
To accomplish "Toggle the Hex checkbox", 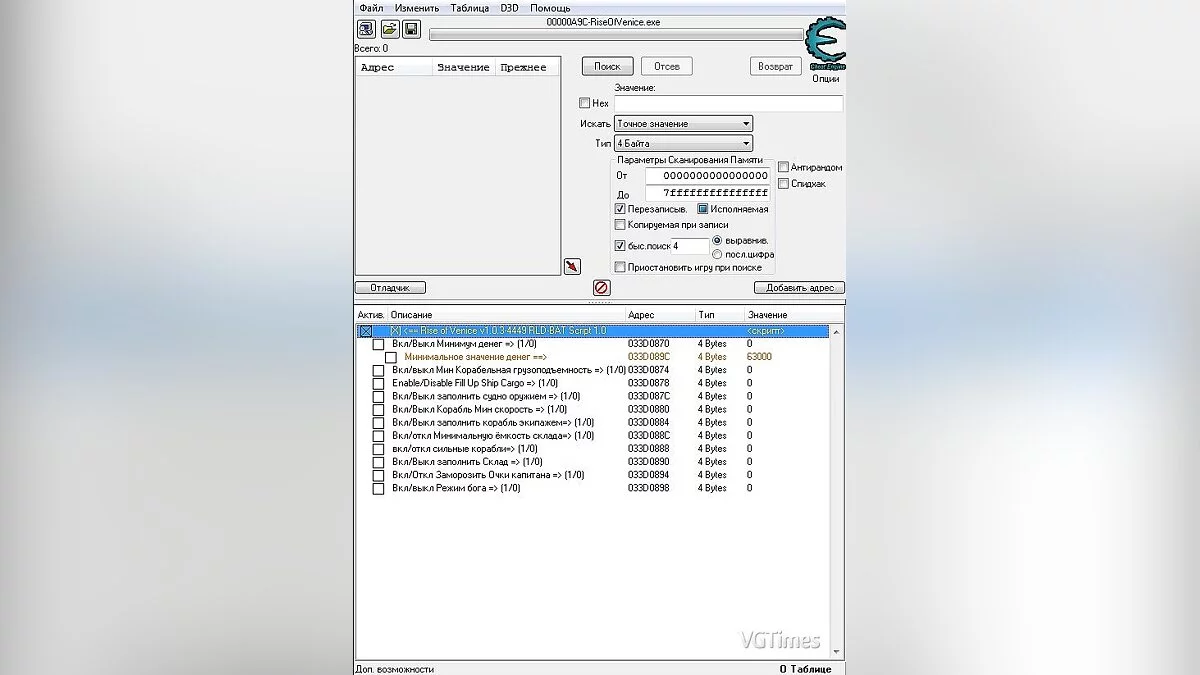I will (585, 103).
